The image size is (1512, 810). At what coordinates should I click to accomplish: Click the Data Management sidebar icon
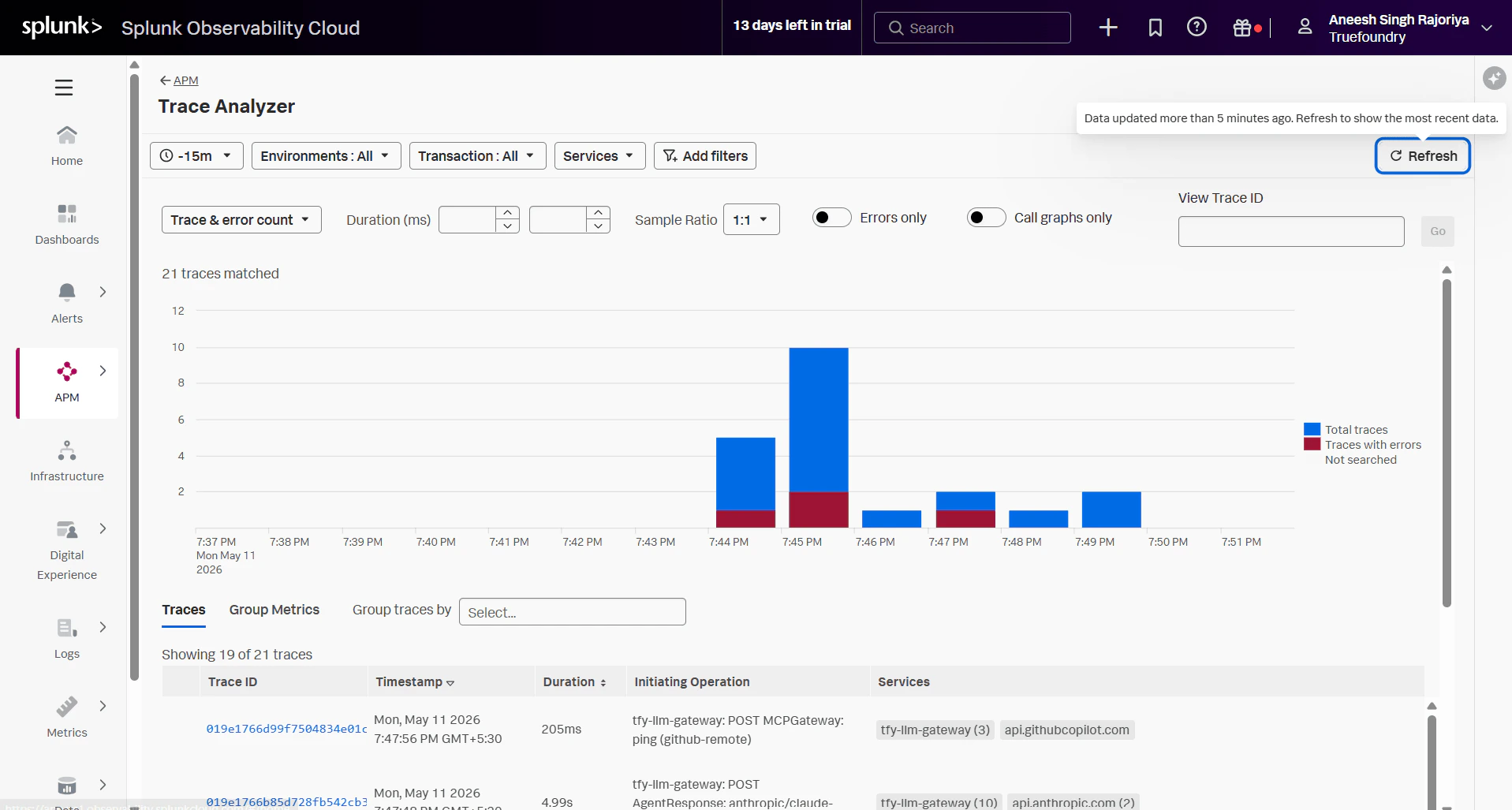tap(67, 786)
